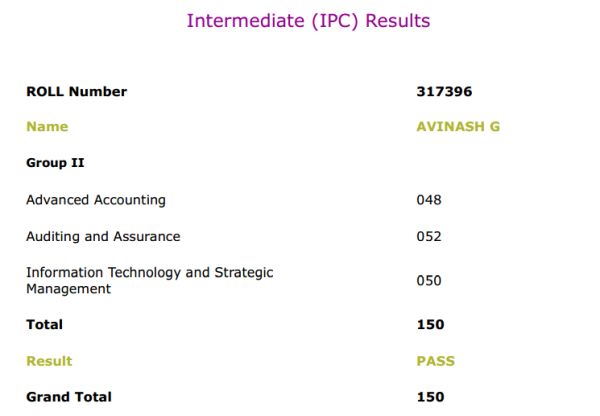The height and width of the screenshot is (416, 600).
Task: Click the Result label
Action: 49,361
